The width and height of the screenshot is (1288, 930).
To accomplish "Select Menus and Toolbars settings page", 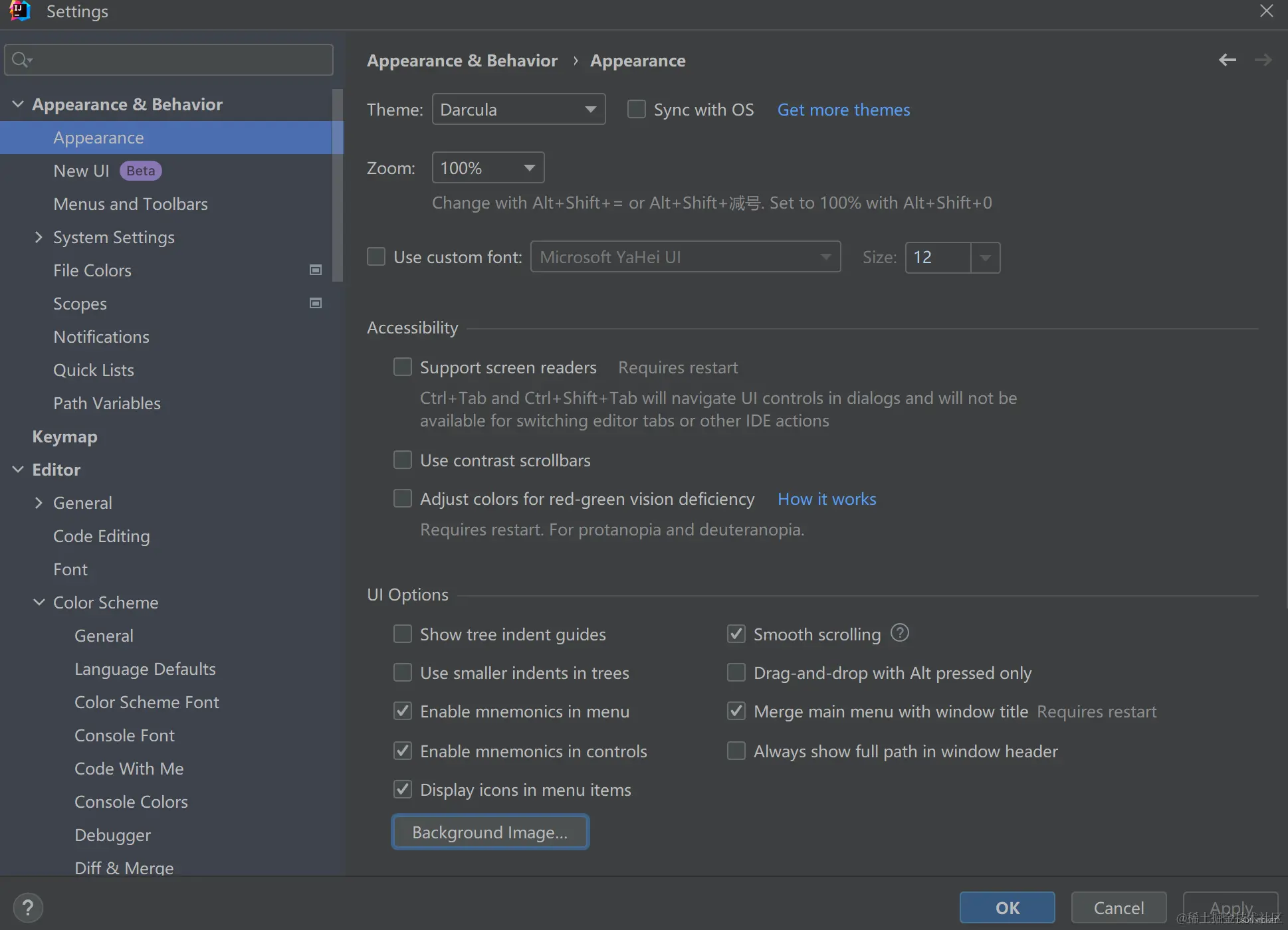I will (x=130, y=204).
